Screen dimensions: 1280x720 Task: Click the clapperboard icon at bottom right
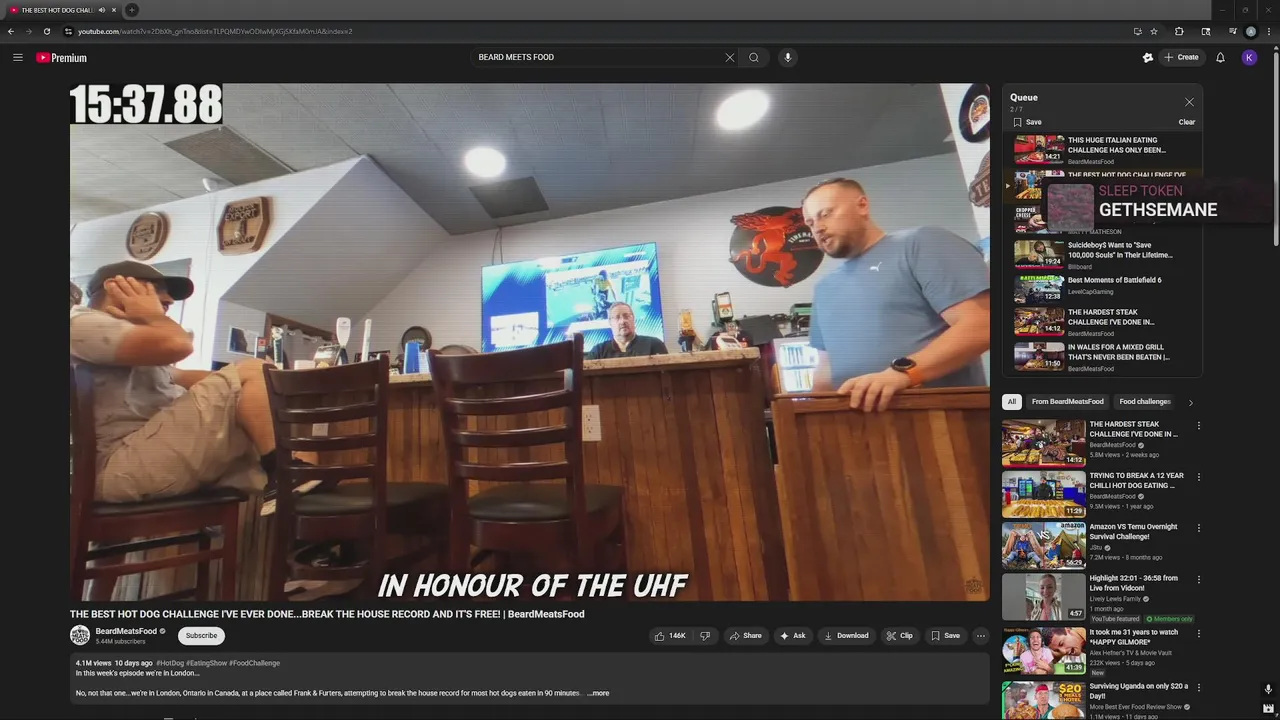pyautogui.click(x=1268, y=708)
